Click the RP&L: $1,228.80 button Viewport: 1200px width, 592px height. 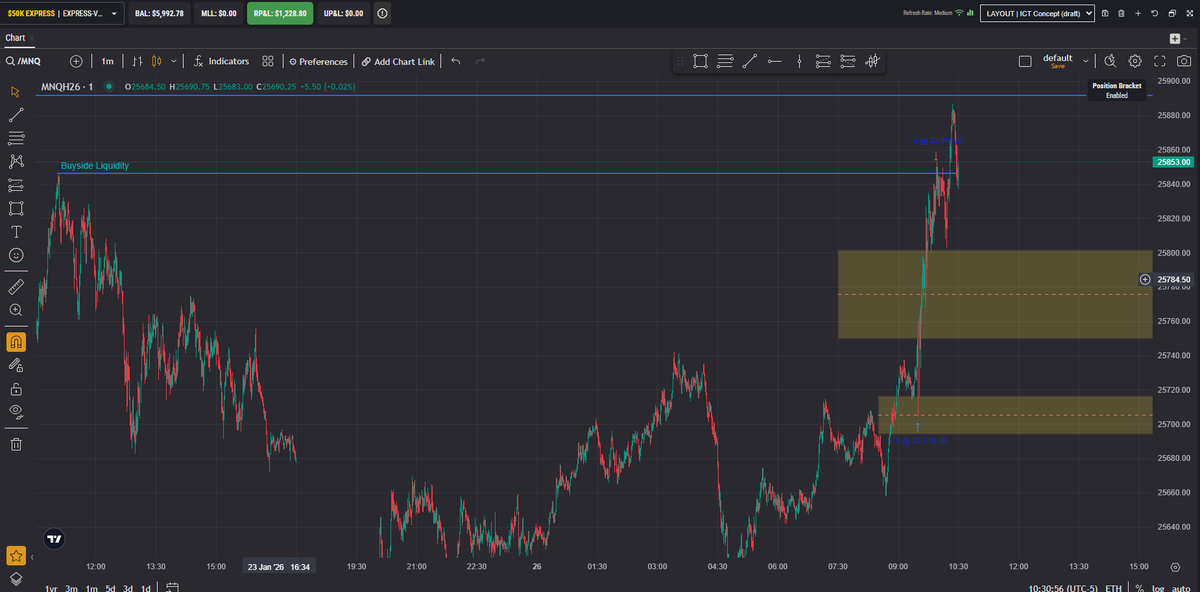pyautogui.click(x=279, y=13)
